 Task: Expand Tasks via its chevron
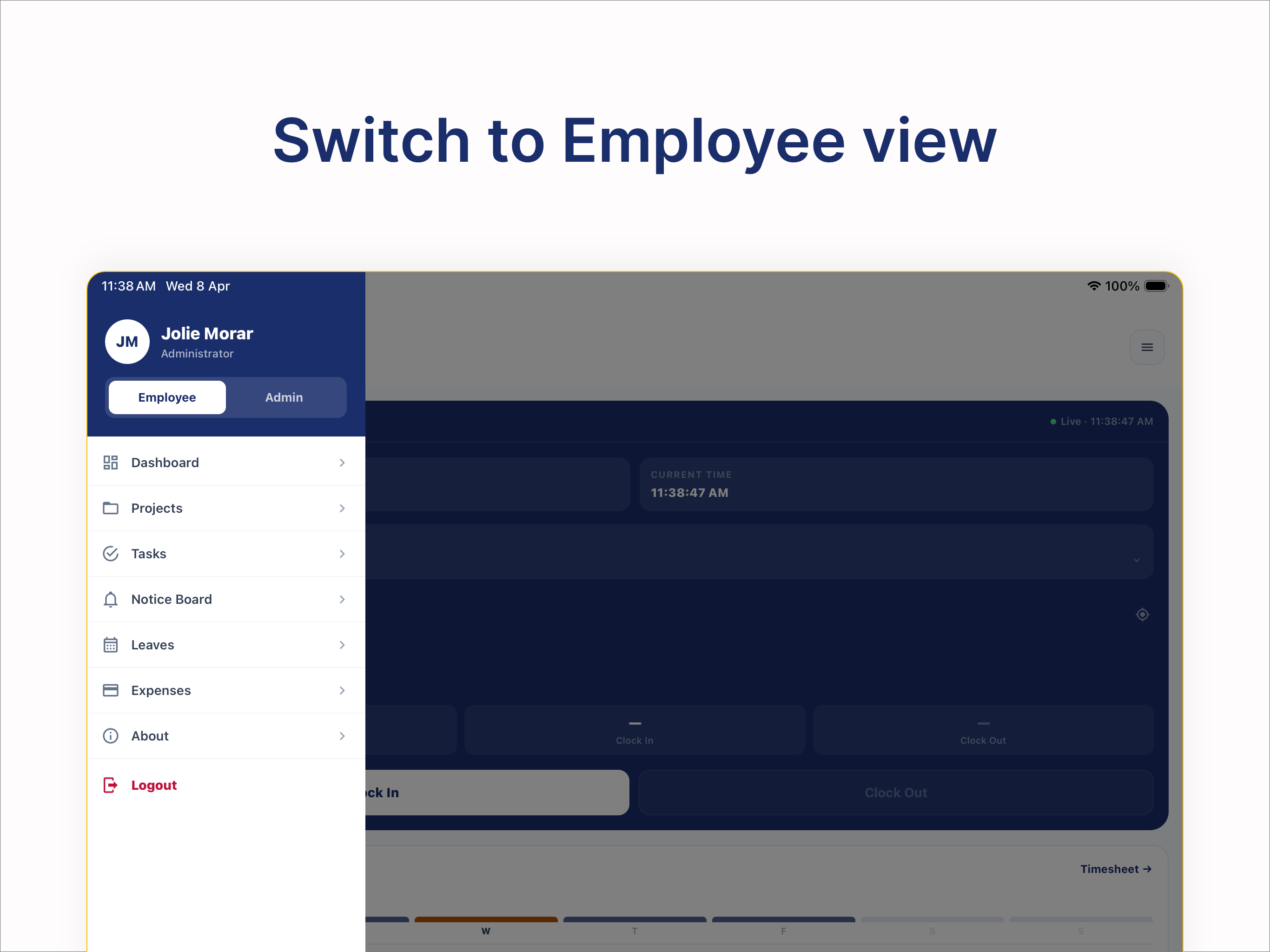(x=342, y=554)
